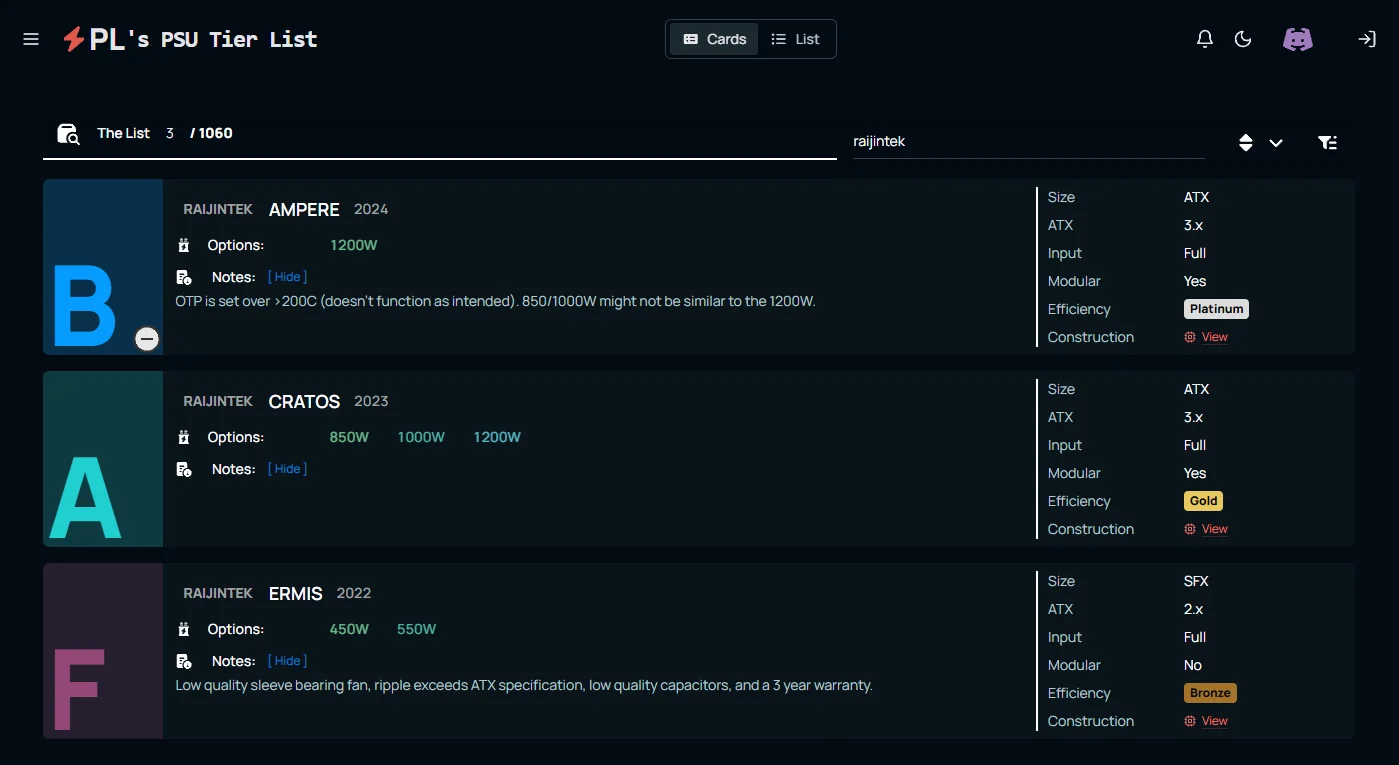1399x765 pixels.
Task: Click the "OTP is set over" AMPERE note
Action: pos(495,301)
